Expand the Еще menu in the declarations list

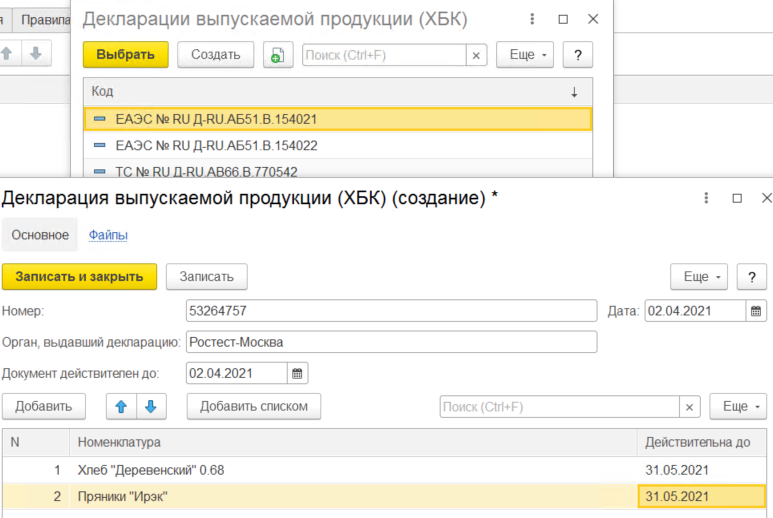(x=524, y=55)
